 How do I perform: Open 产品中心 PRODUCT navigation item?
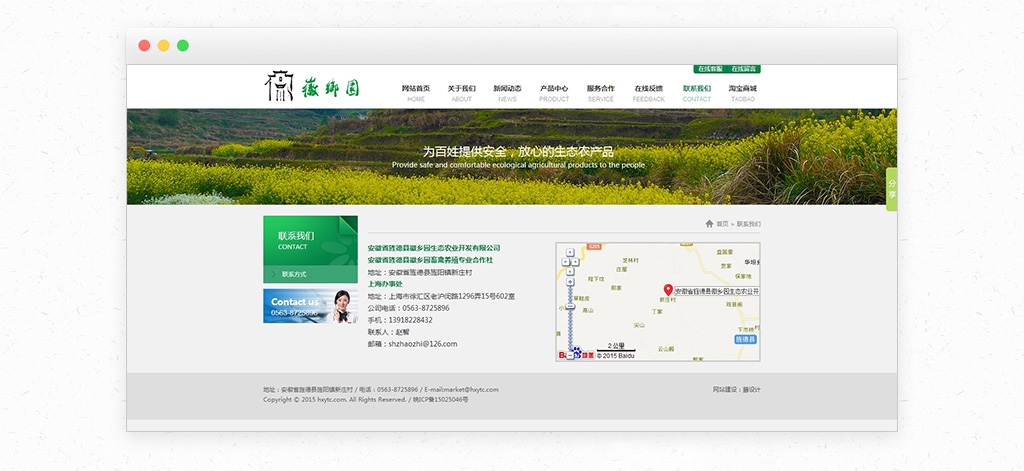(554, 93)
